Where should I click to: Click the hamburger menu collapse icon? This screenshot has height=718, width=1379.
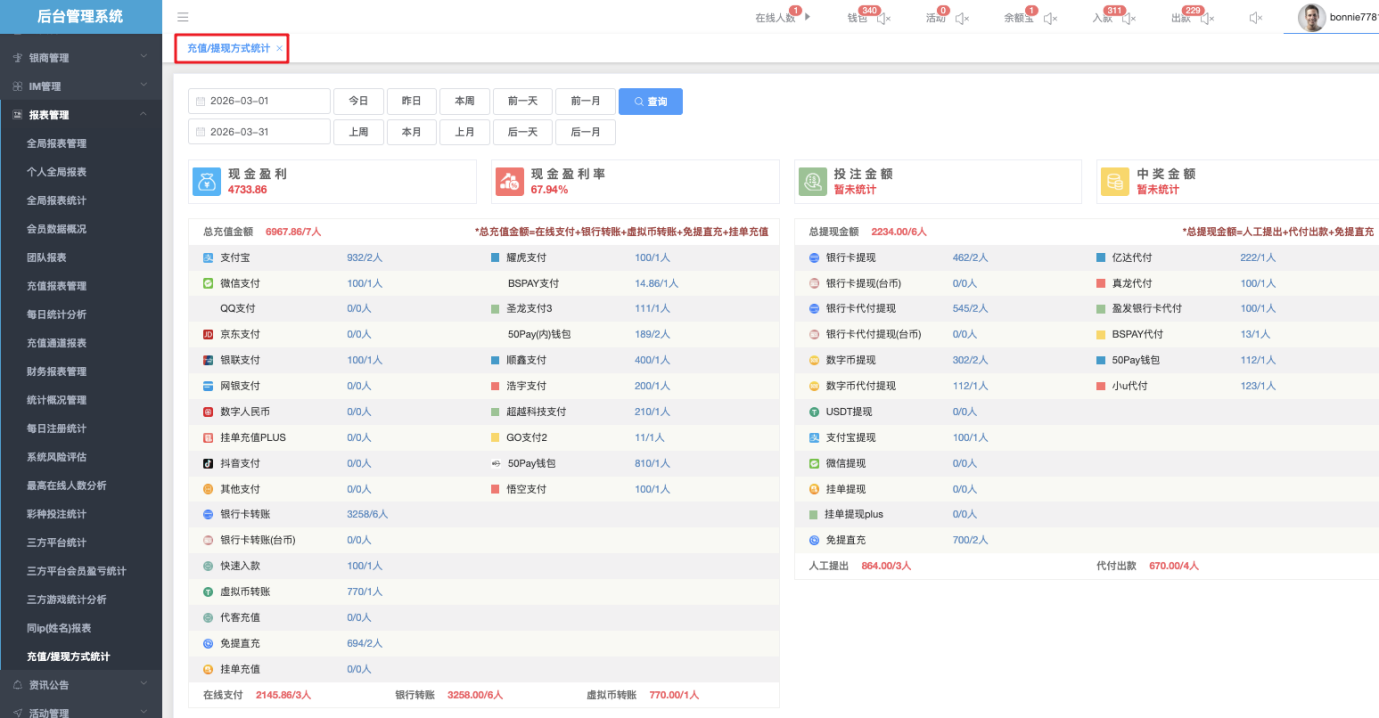tap(182, 17)
